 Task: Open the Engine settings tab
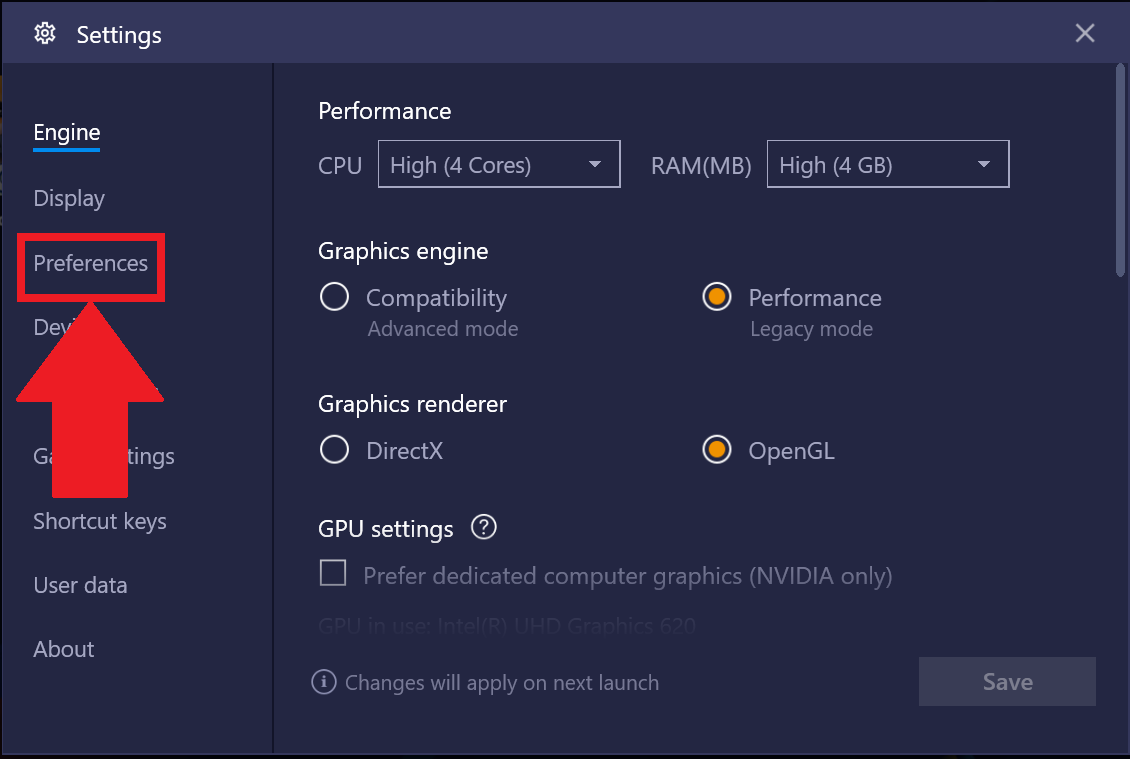pyautogui.click(x=67, y=133)
